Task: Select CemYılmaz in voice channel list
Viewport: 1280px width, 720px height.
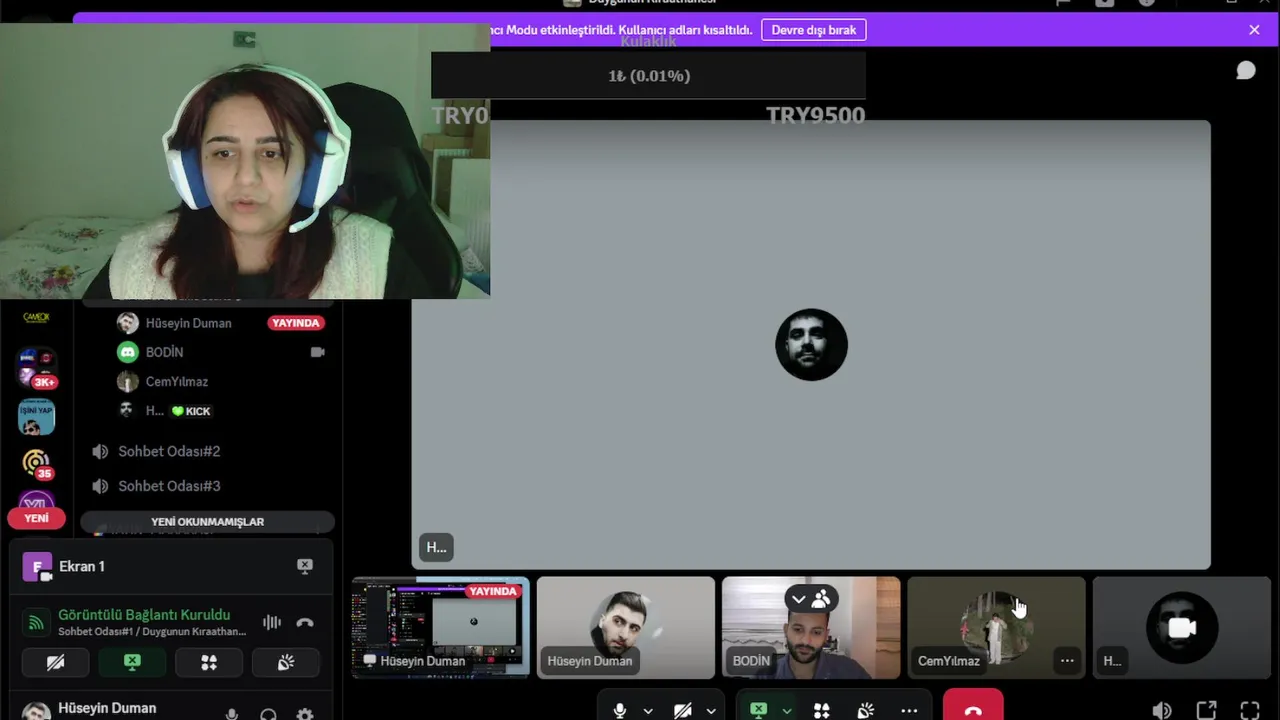Action: (x=176, y=381)
